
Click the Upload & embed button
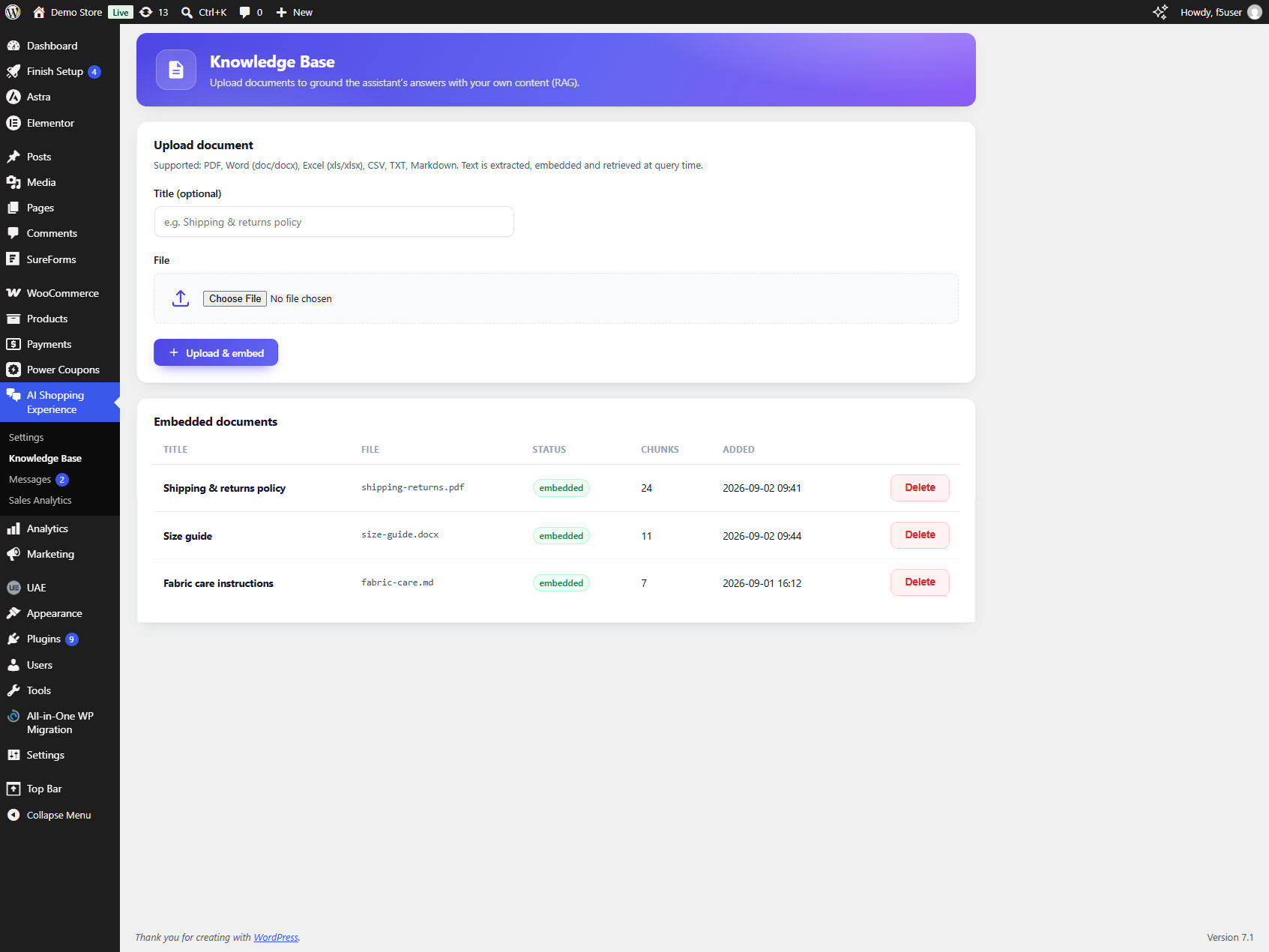pos(216,352)
